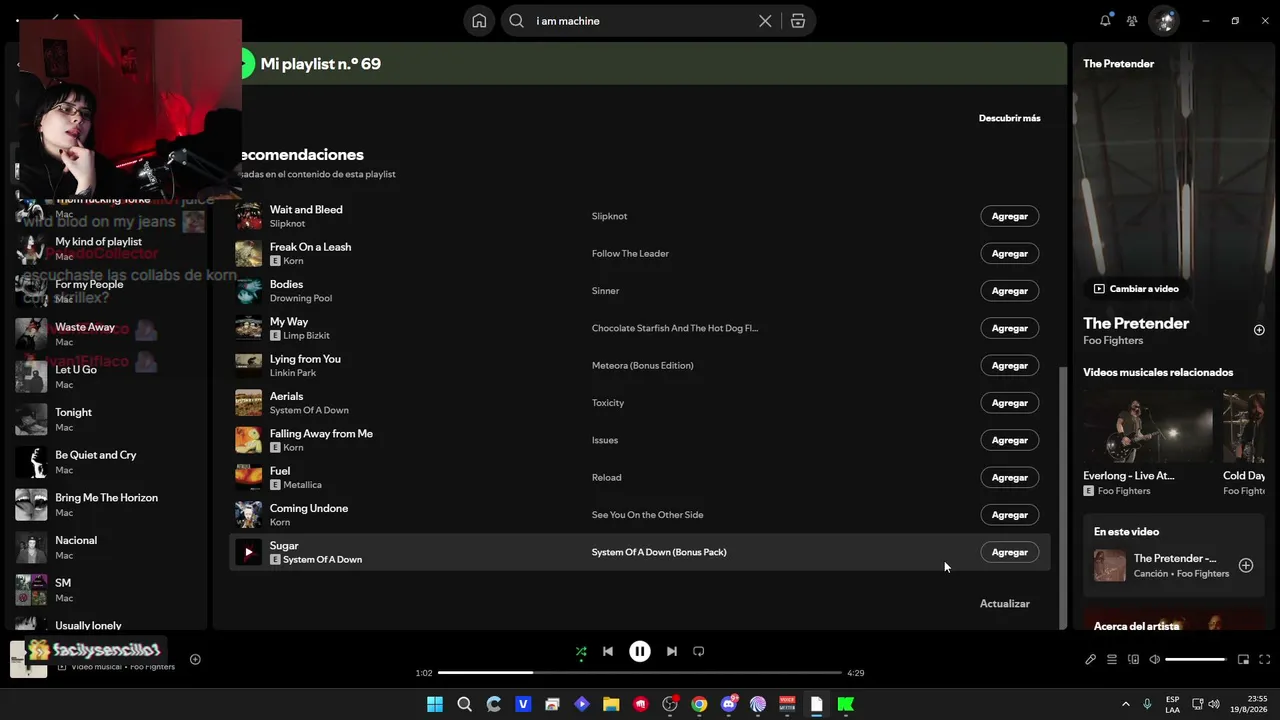Pause the current song
The height and width of the screenshot is (720, 1280).
click(x=640, y=651)
